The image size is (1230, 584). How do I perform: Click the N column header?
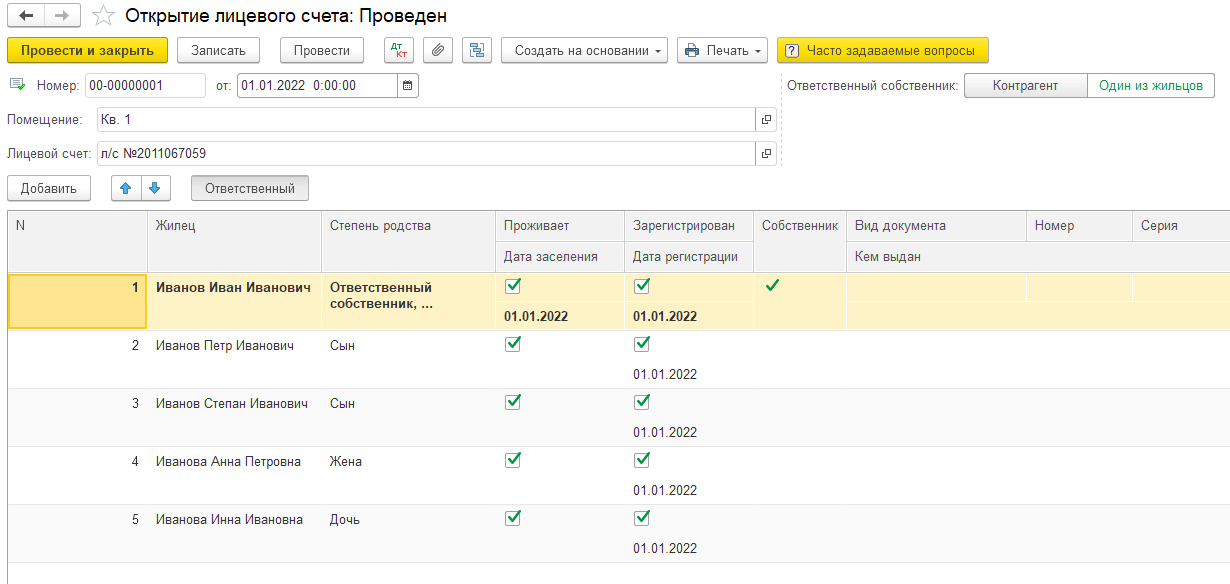[x=78, y=241]
